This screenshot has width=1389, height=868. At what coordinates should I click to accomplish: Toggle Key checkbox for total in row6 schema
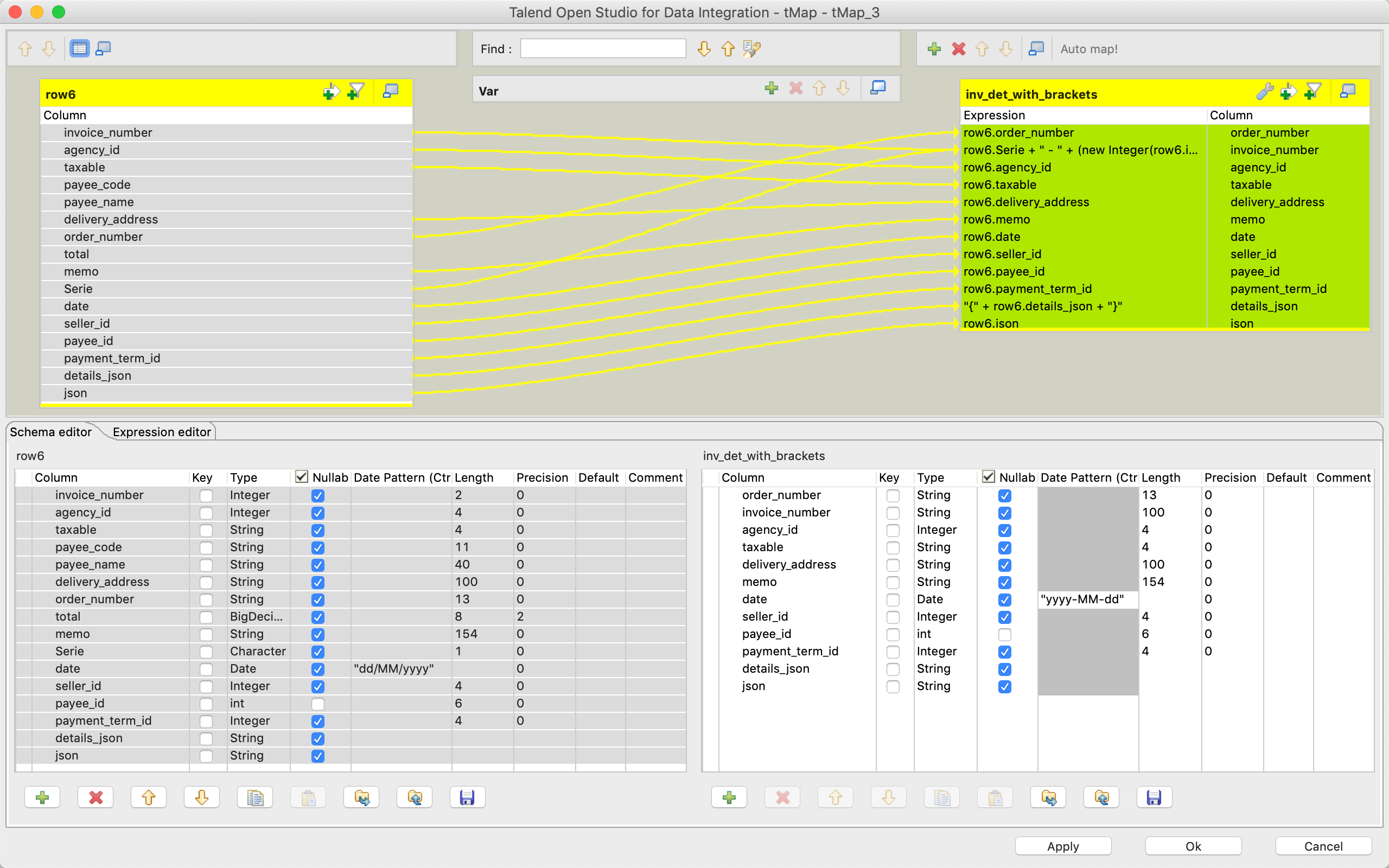tap(206, 617)
